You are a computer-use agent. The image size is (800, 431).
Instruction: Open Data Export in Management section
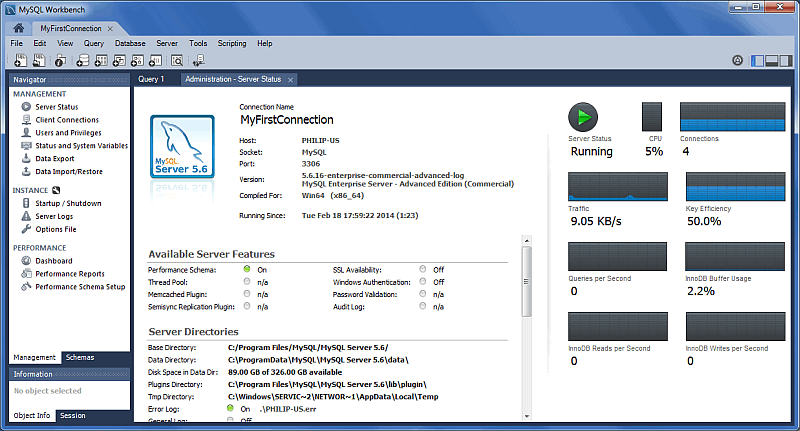55,158
